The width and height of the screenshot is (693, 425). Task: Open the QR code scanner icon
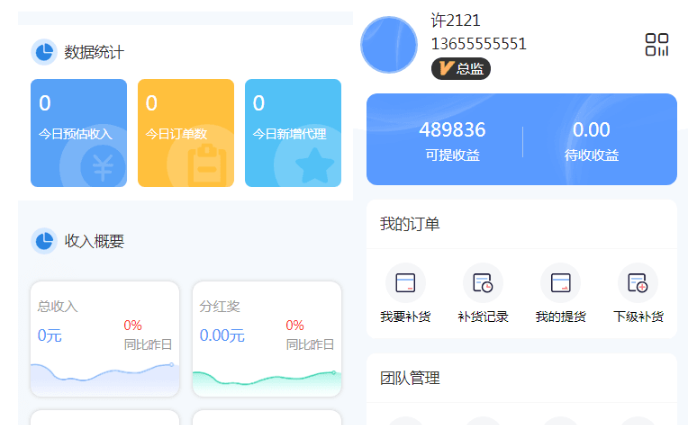[x=656, y=45]
